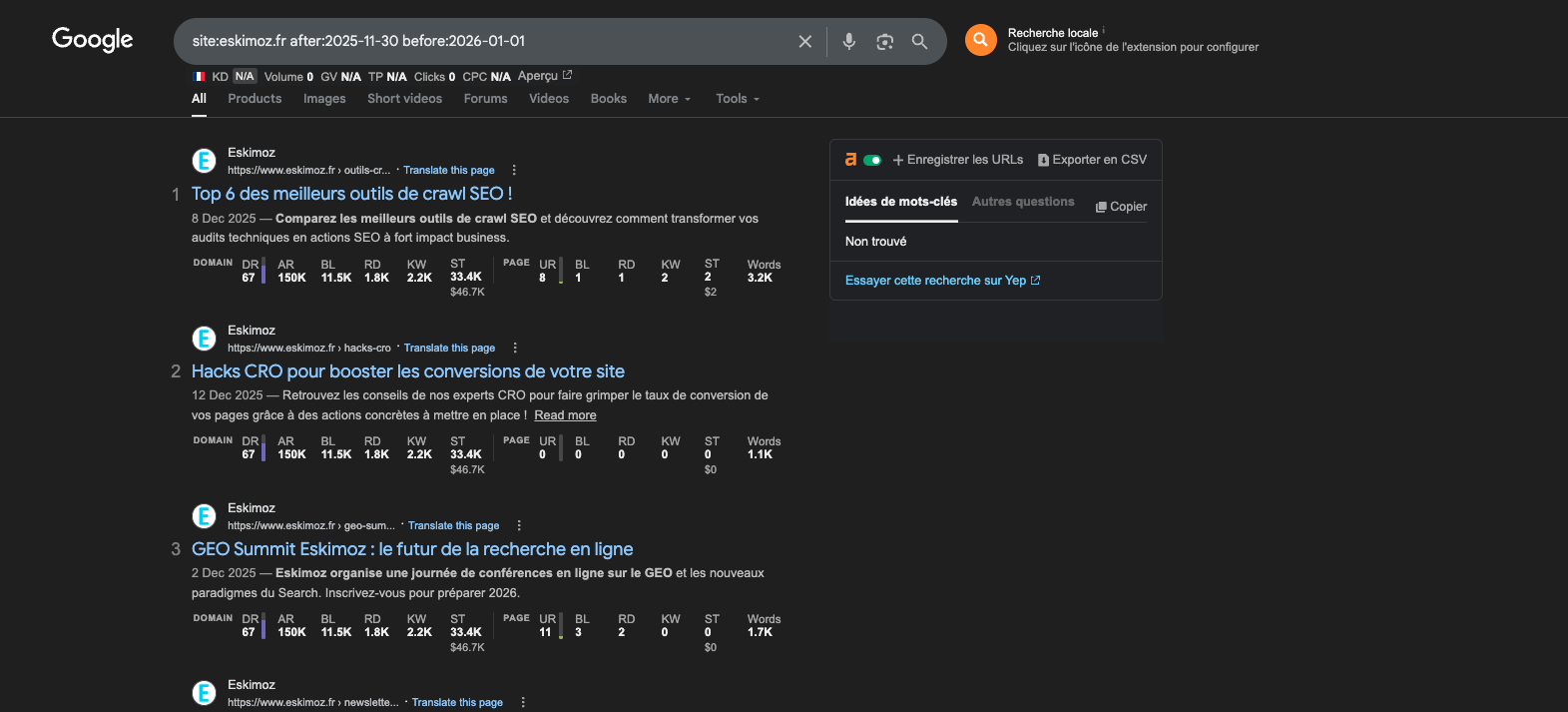Open the Aperçu external link icon
The width and height of the screenshot is (1568, 712).
567,75
